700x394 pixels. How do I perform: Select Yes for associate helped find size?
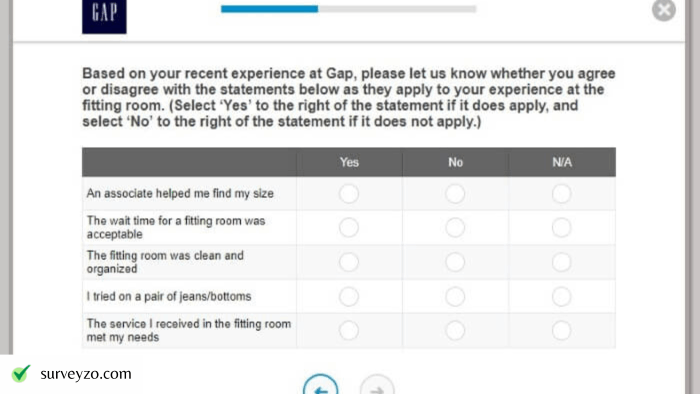point(349,194)
